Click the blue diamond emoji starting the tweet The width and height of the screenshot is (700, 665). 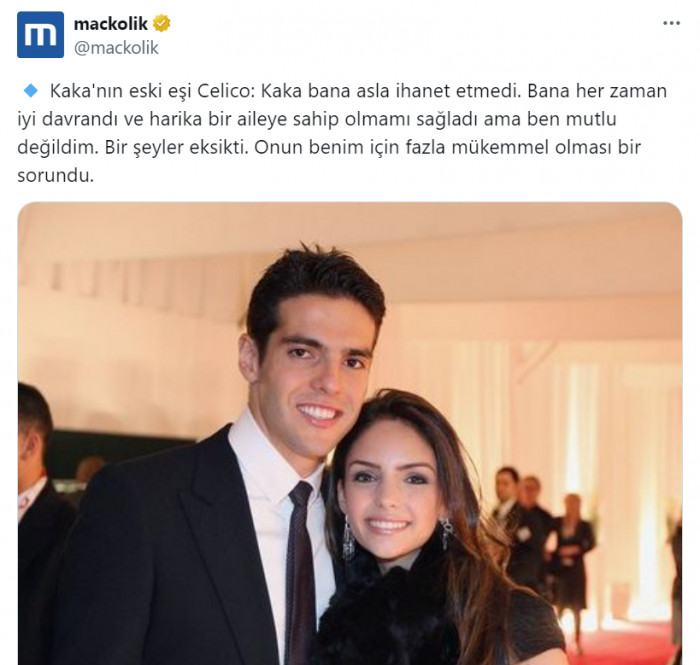(x=31, y=91)
